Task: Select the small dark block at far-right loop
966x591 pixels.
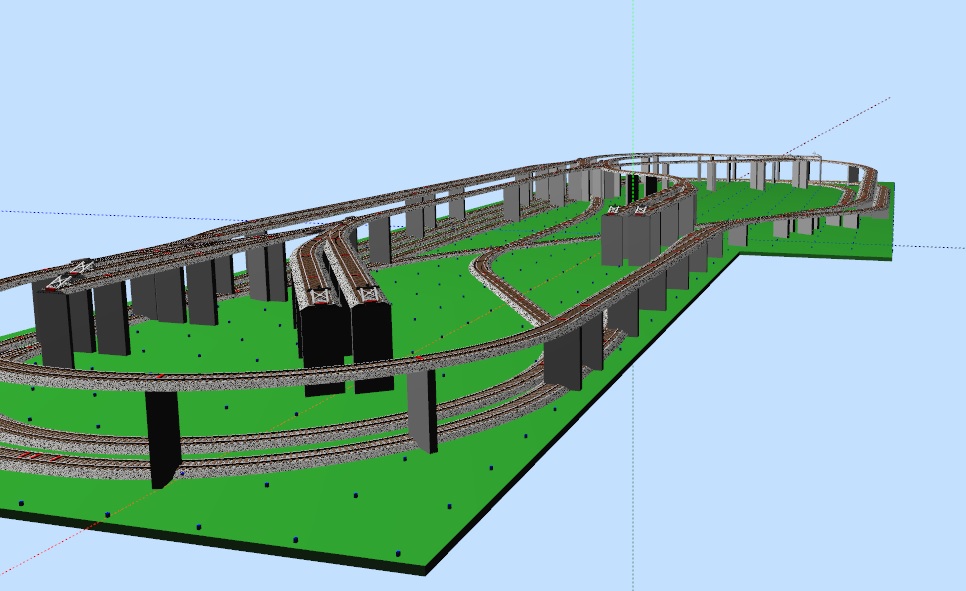Action: click(x=853, y=174)
